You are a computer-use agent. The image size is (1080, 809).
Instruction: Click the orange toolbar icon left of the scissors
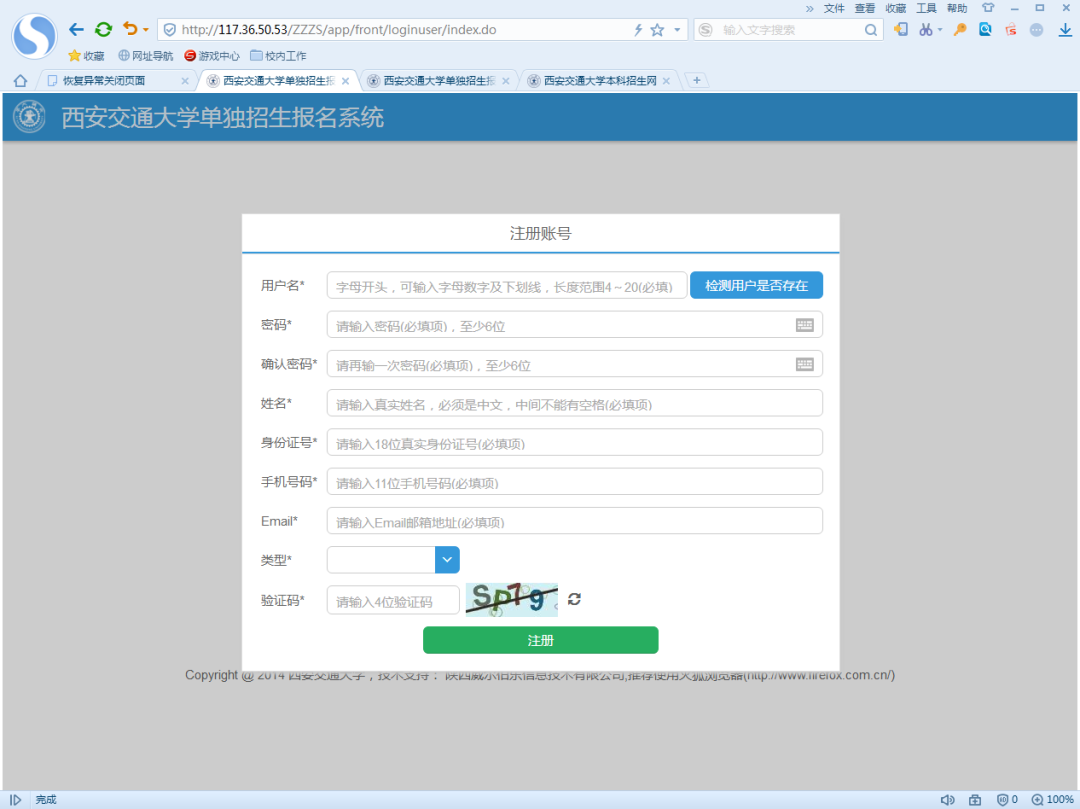pyautogui.click(x=900, y=30)
